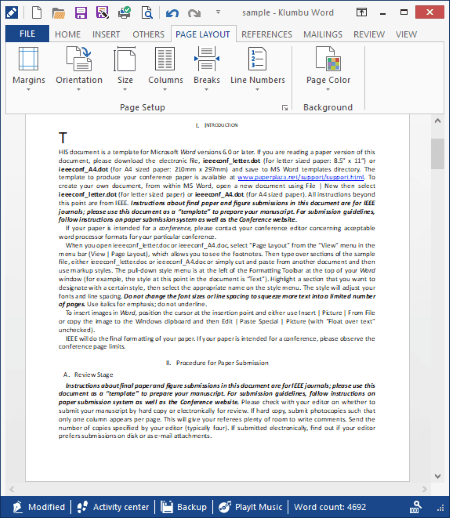Click the Orientation icon
This screenshot has width=450, height=518.
(x=79, y=59)
